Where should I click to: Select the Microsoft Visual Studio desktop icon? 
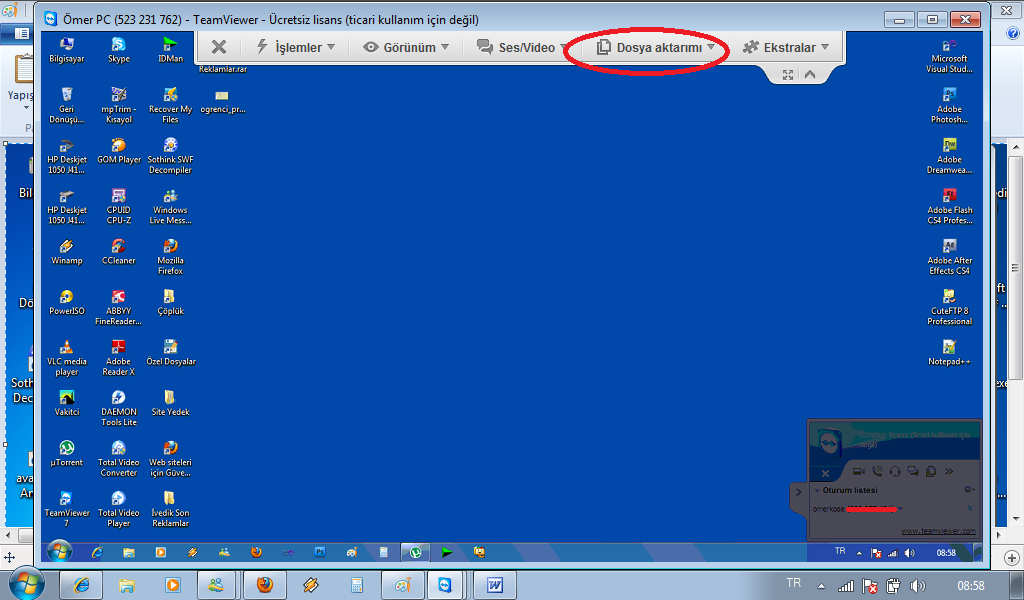[950, 55]
